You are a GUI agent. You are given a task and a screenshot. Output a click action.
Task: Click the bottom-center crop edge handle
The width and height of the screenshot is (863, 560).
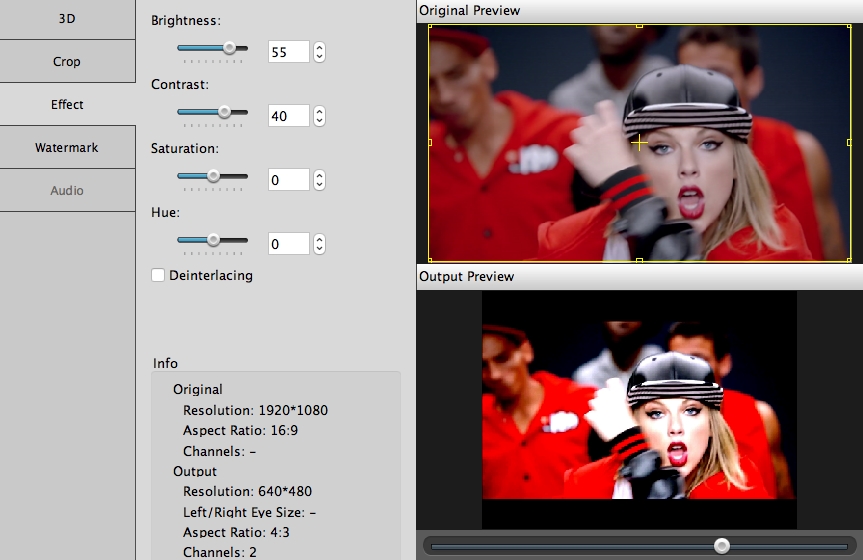[x=639, y=260]
